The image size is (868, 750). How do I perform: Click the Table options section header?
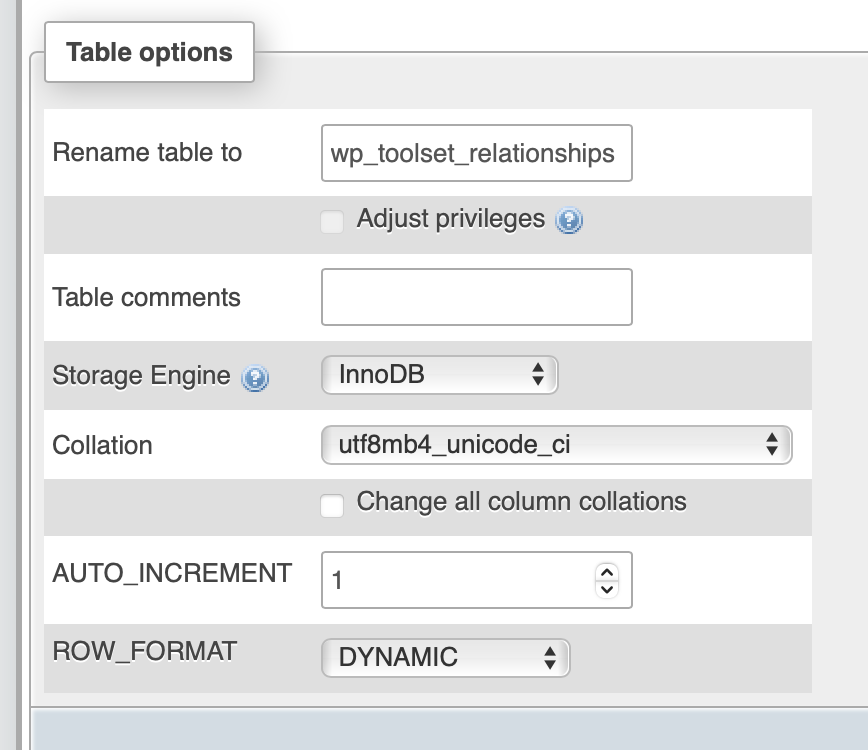149,52
